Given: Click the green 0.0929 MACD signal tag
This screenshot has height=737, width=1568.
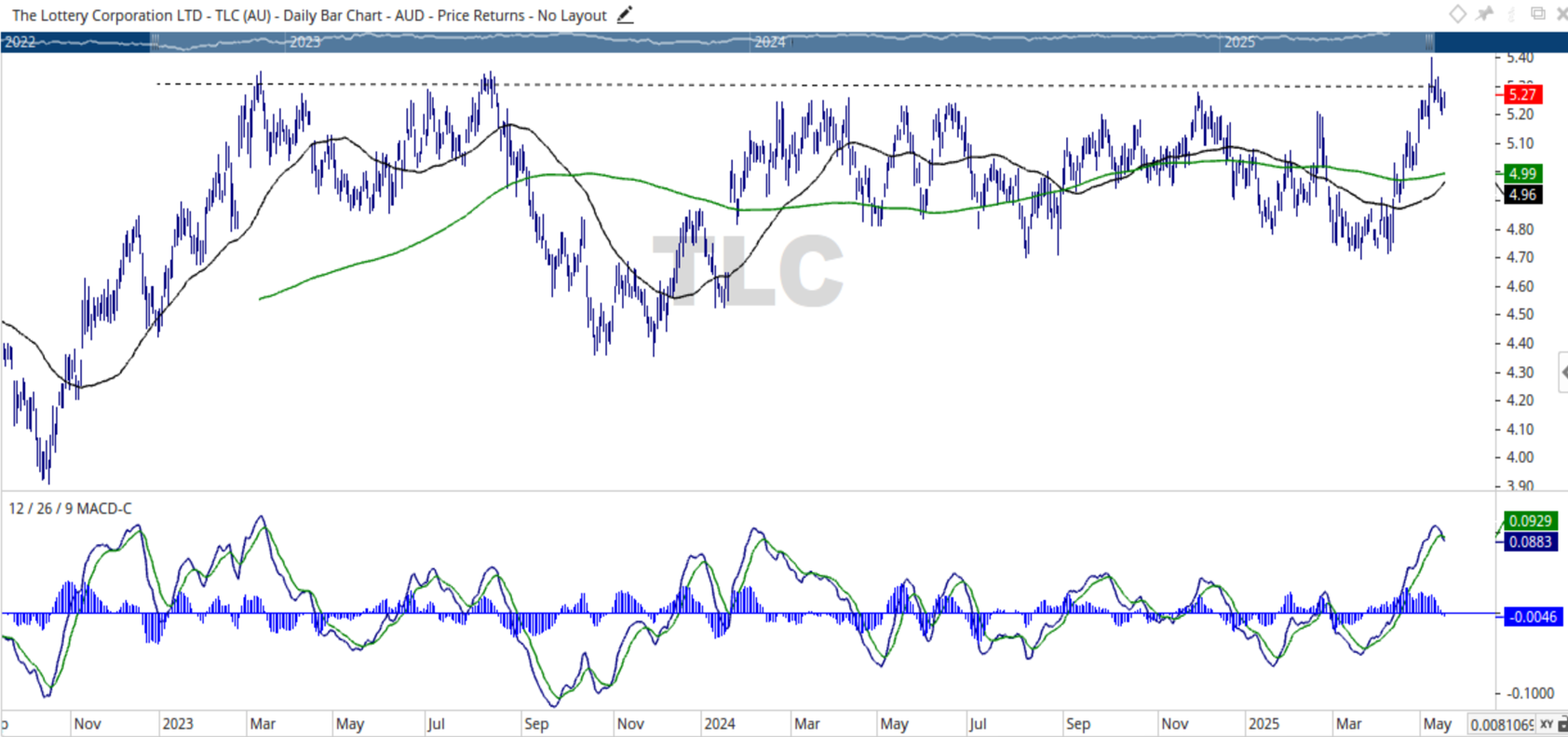Looking at the screenshot, I should [x=1529, y=521].
